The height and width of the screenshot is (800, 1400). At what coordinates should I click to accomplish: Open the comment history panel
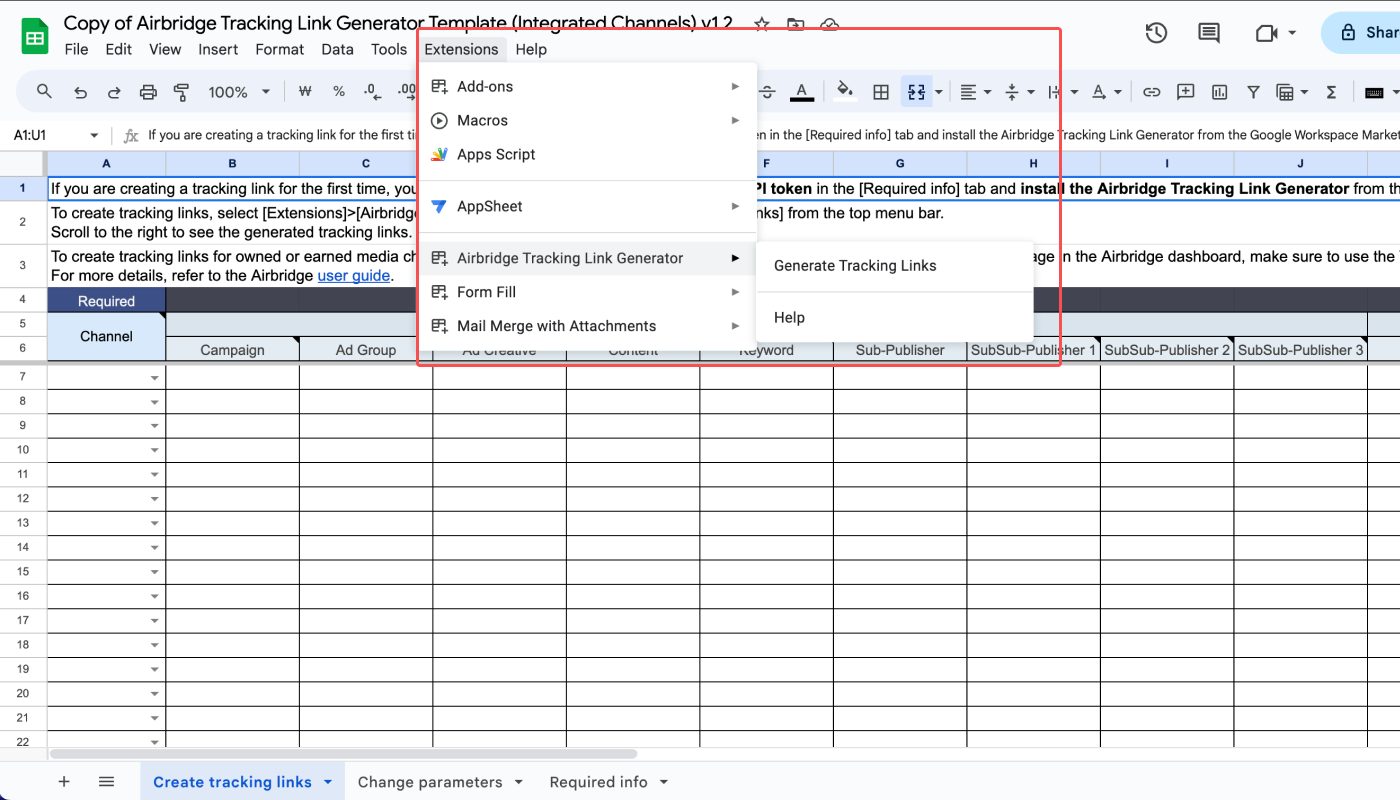(x=1208, y=33)
